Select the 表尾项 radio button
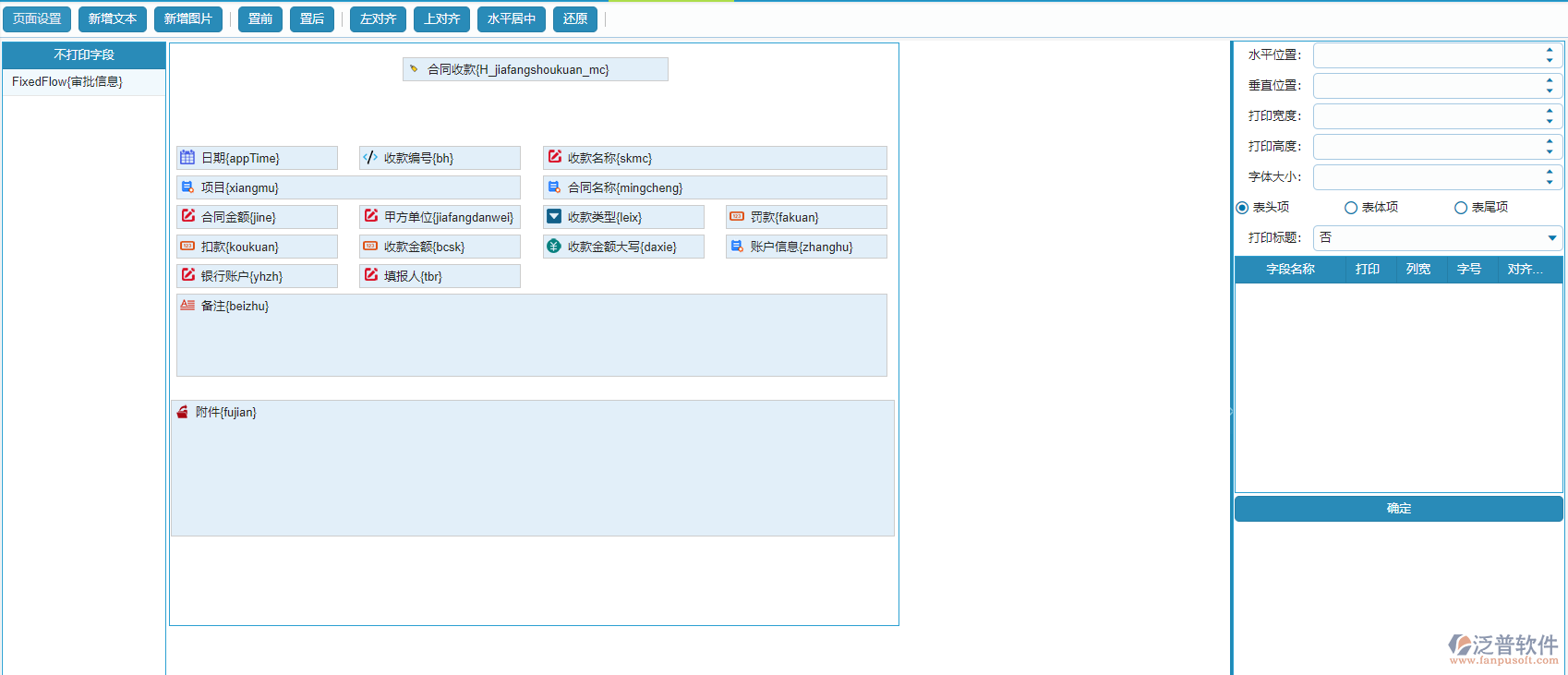This screenshot has width=1568, height=675. point(1461,208)
